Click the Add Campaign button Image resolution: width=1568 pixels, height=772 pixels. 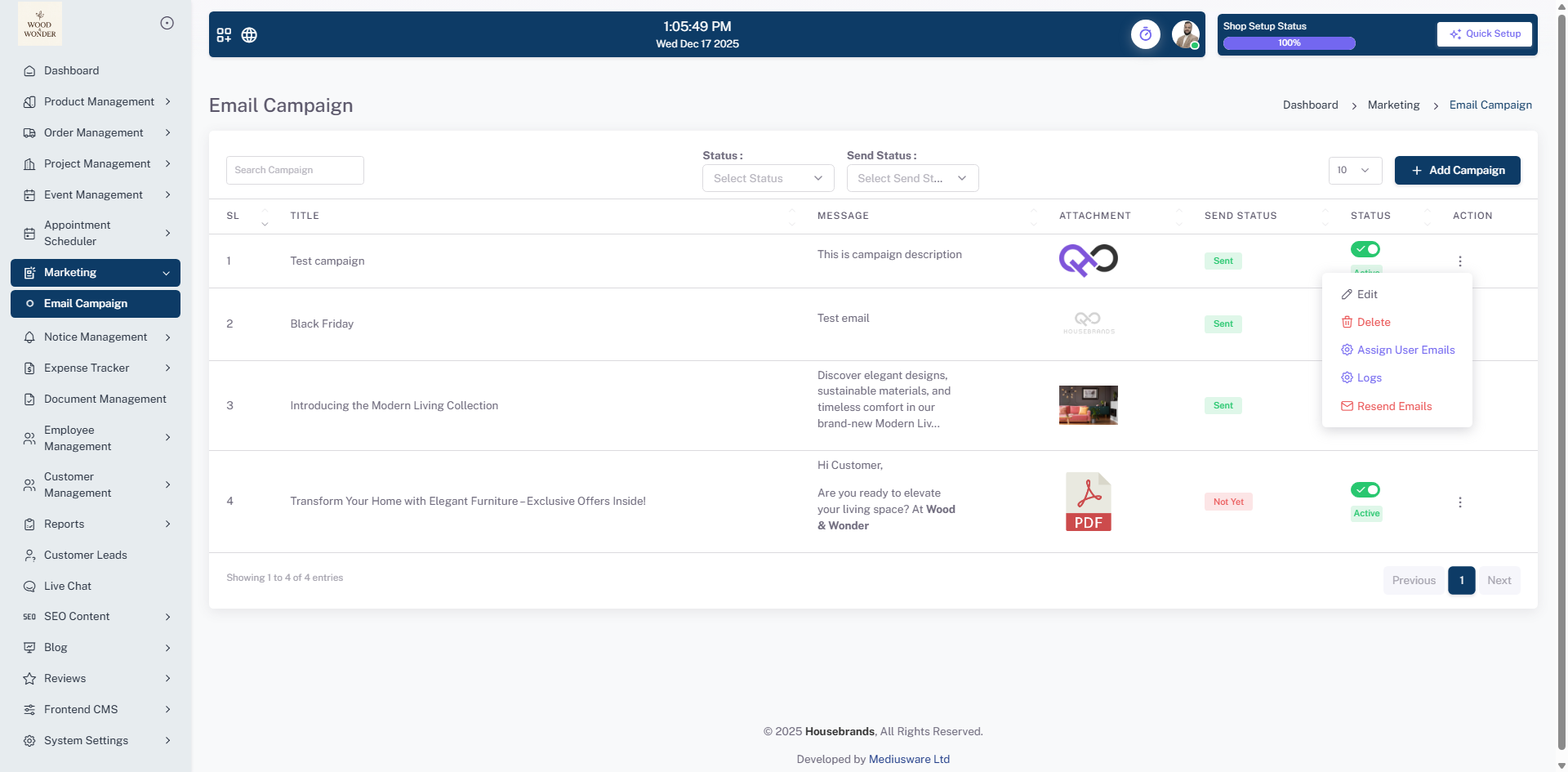[x=1457, y=170]
